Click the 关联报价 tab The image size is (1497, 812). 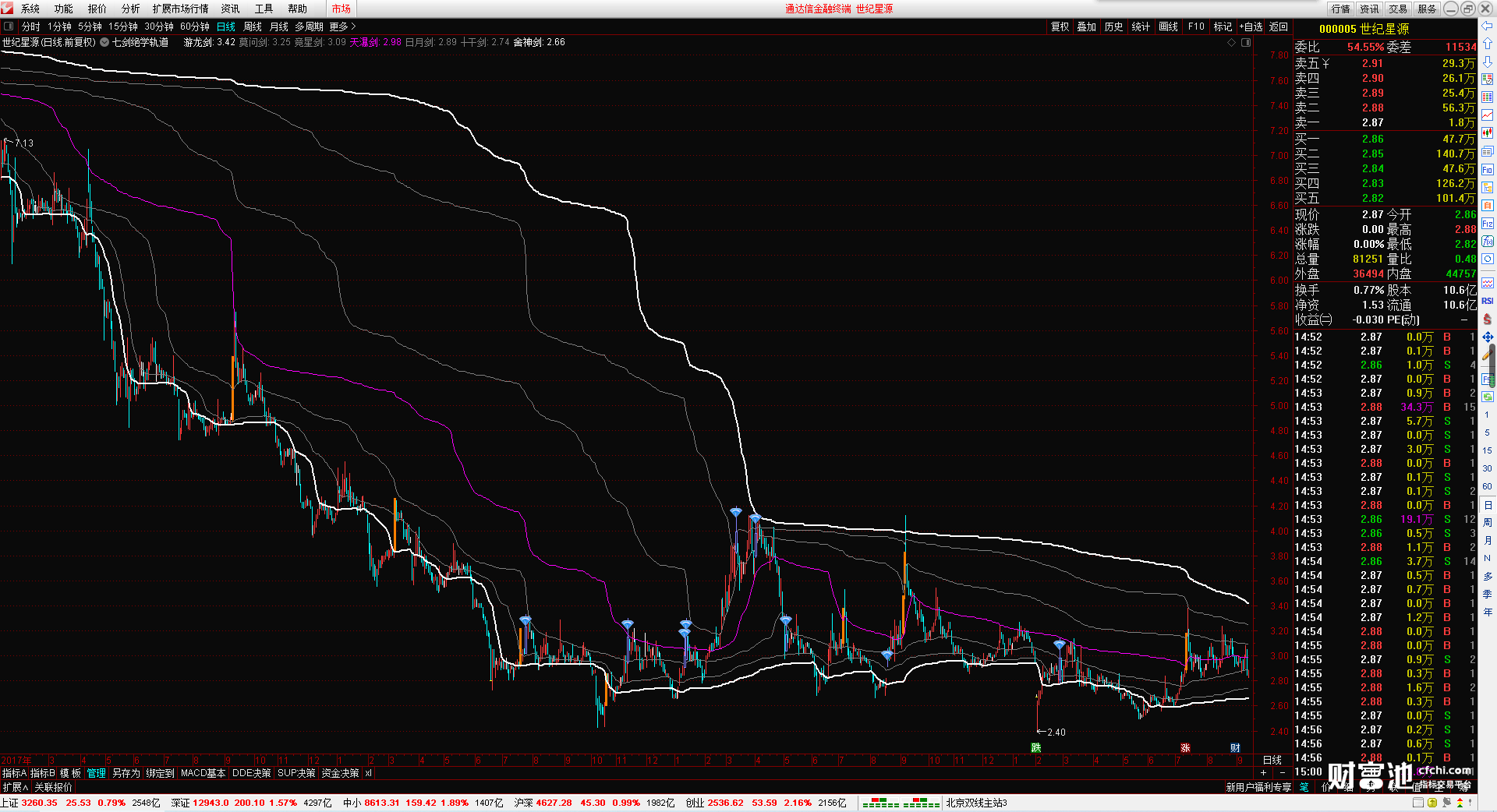pos(53,787)
